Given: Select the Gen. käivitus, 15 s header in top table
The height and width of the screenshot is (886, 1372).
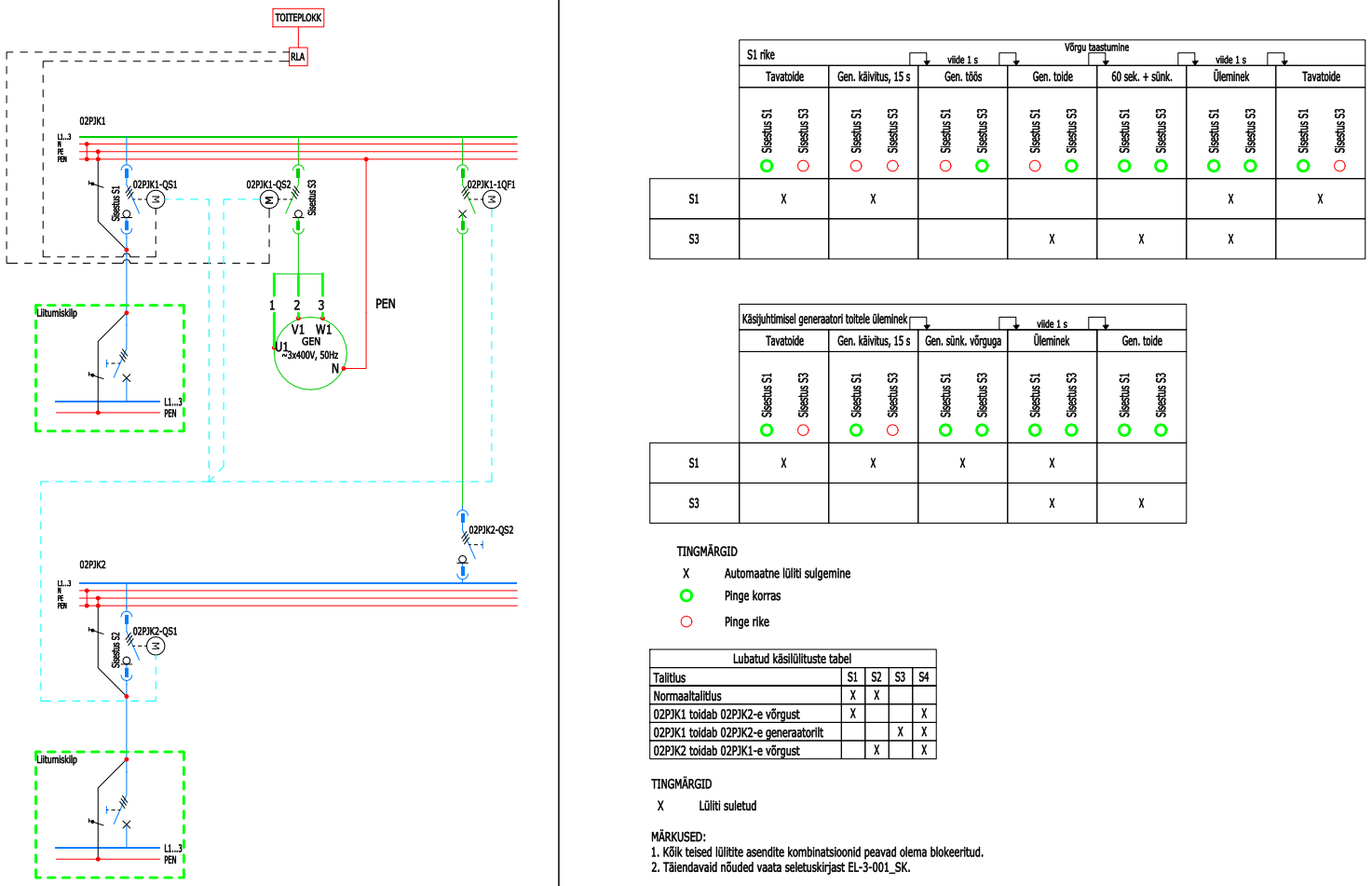Looking at the screenshot, I should point(874,76).
